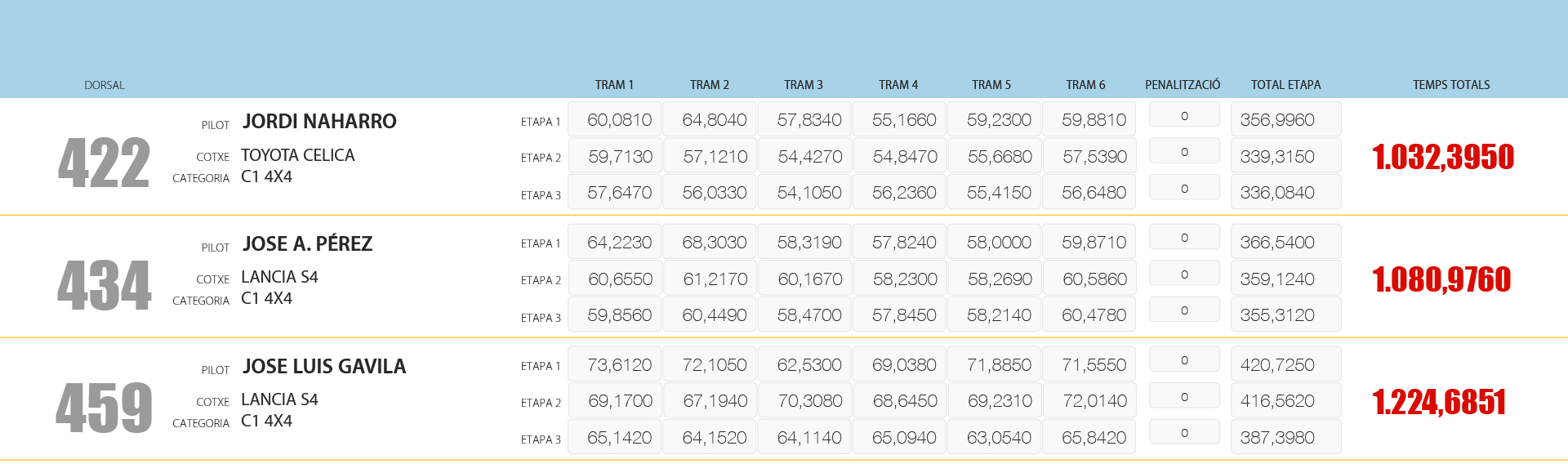
Task: Click total etapa 387,3980 field
Action: 1285,438
